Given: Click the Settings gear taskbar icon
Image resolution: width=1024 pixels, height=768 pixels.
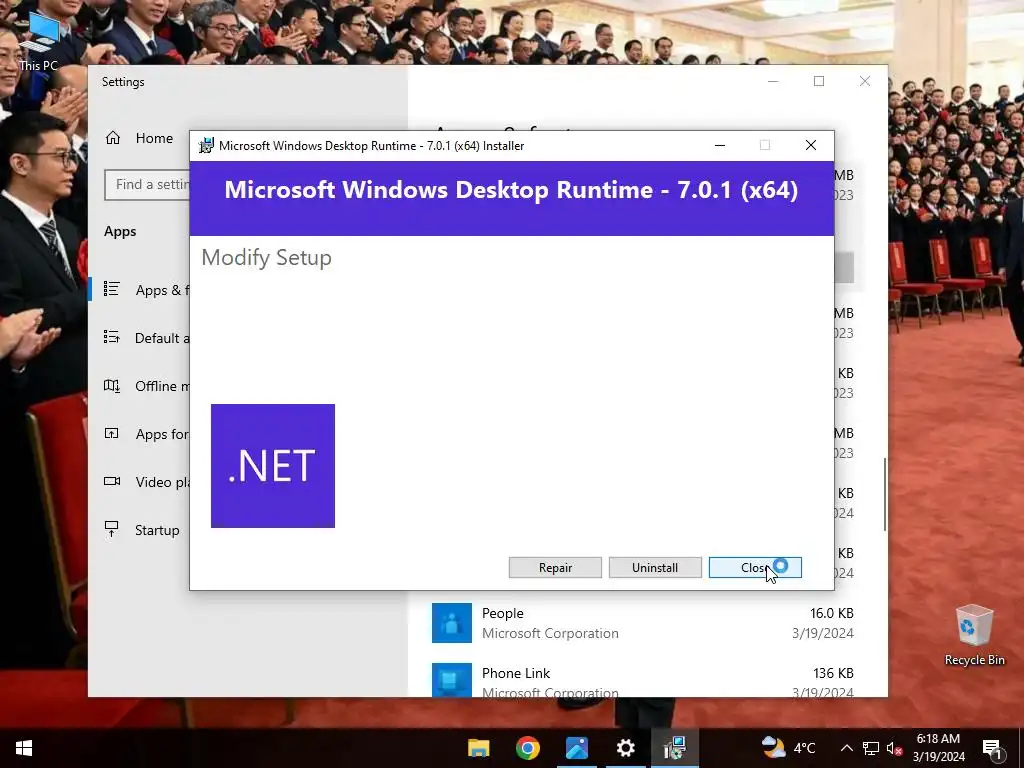Looking at the screenshot, I should 626,748.
